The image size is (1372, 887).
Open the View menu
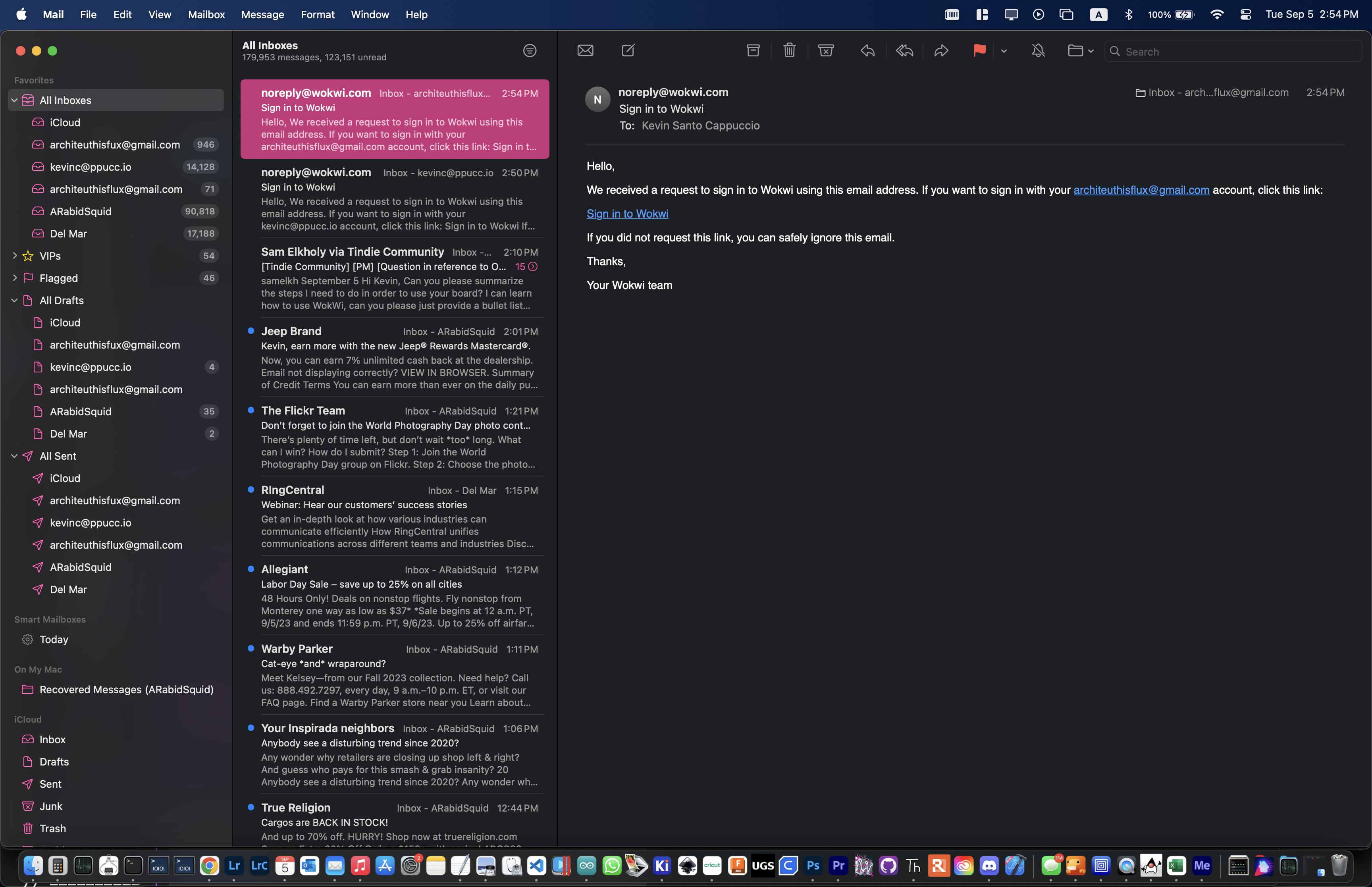tap(160, 14)
